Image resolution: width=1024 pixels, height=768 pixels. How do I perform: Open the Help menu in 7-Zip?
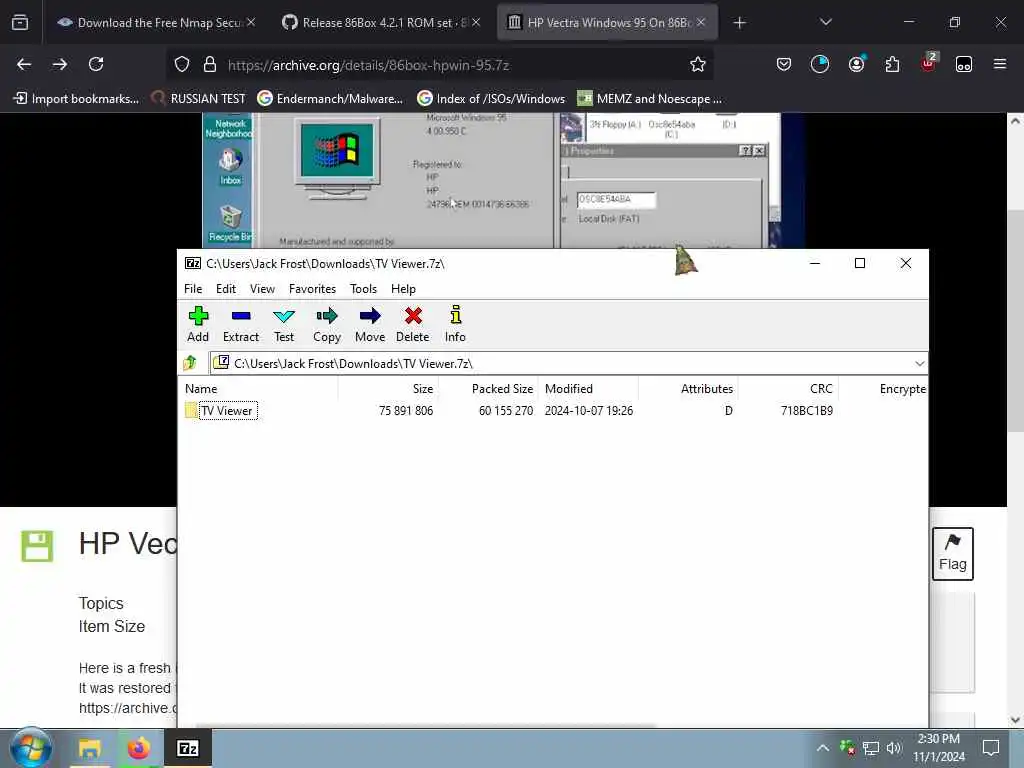click(403, 289)
